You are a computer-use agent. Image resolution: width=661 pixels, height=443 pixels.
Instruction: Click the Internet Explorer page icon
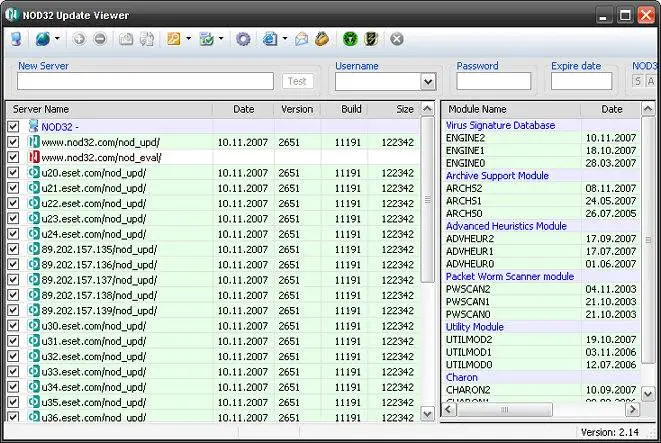click(270, 39)
